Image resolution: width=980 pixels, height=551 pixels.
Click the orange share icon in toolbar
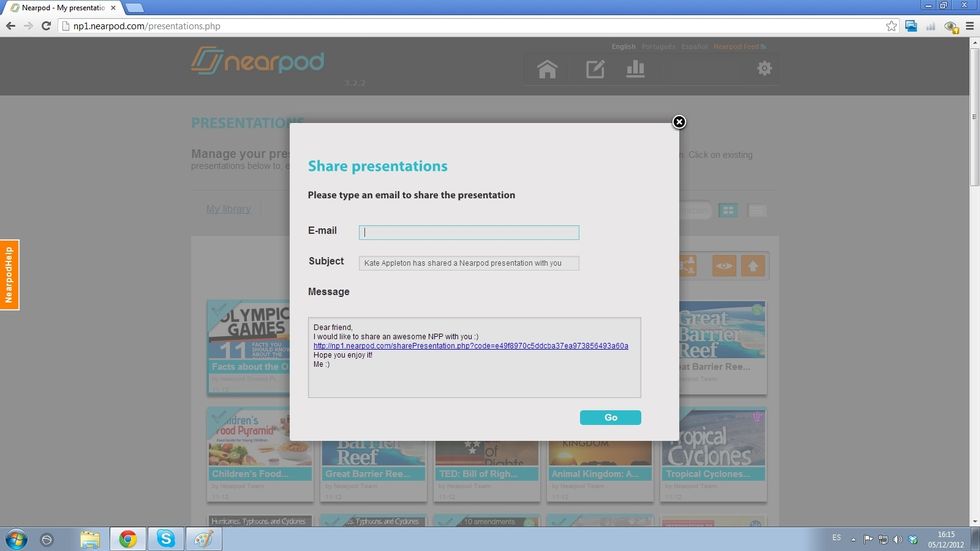click(x=688, y=266)
